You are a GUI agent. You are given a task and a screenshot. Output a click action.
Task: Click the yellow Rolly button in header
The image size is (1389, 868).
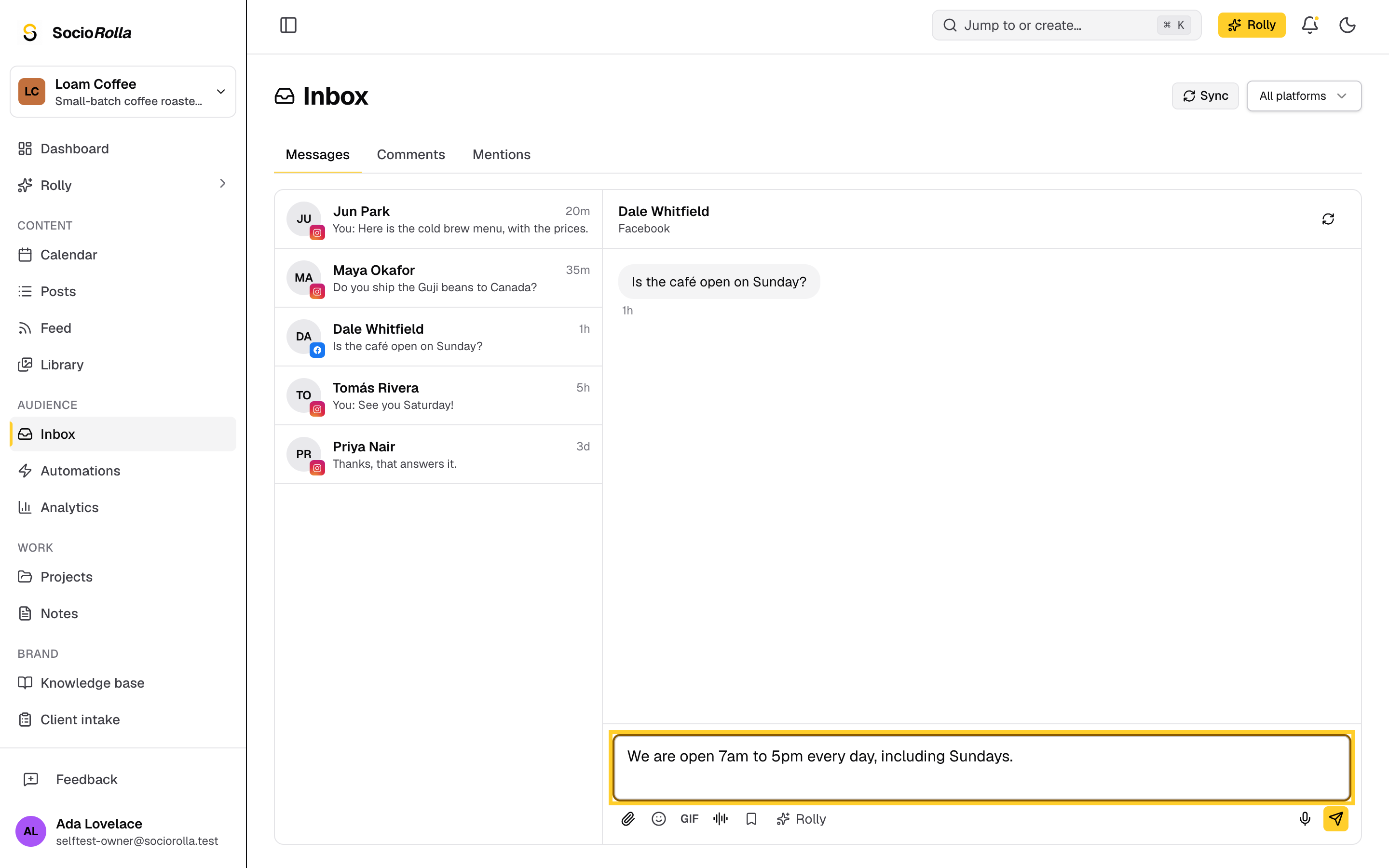1251,25
